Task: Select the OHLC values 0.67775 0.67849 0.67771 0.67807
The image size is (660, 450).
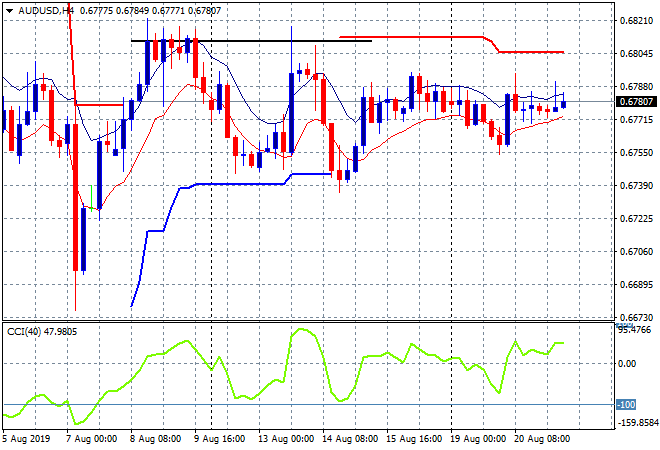Action: pyautogui.click(x=150, y=11)
